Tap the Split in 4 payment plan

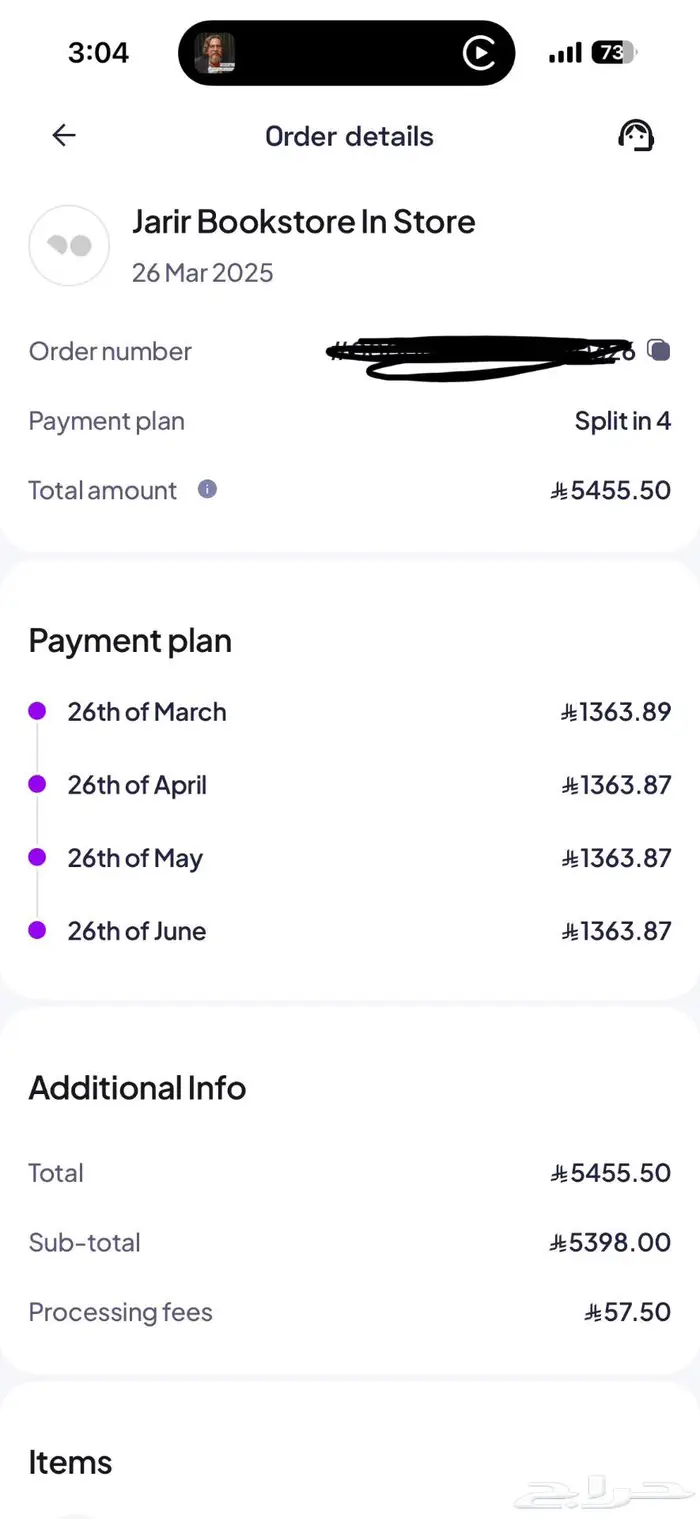[x=622, y=421]
